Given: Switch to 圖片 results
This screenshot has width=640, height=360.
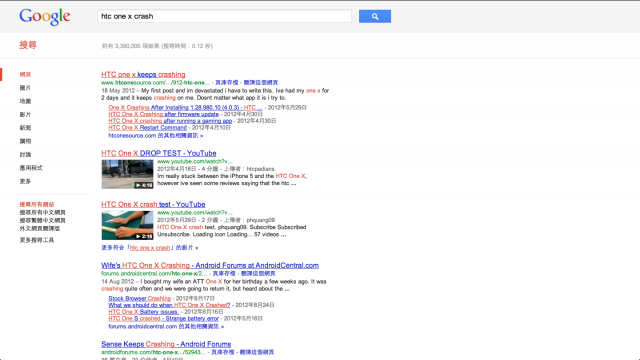Looking at the screenshot, I should (25, 88).
